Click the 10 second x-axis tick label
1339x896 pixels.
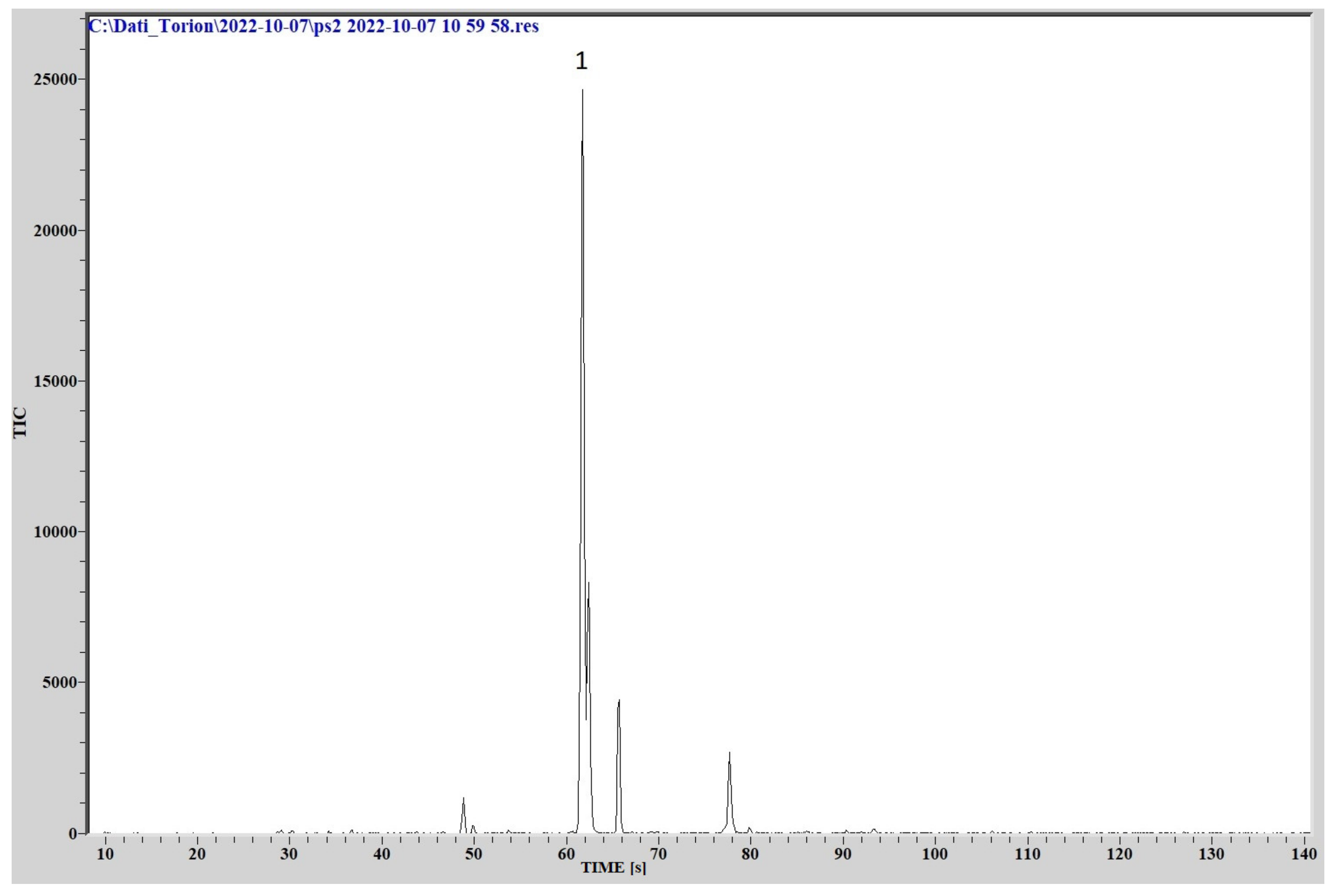click(x=105, y=854)
